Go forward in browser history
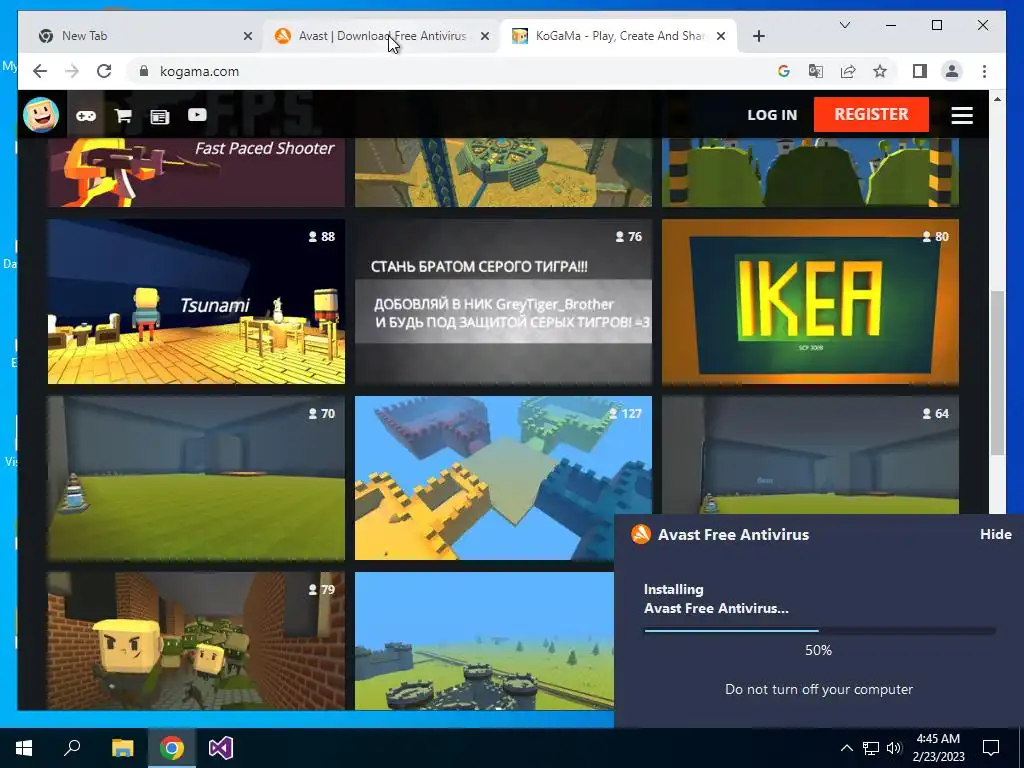 (72, 71)
